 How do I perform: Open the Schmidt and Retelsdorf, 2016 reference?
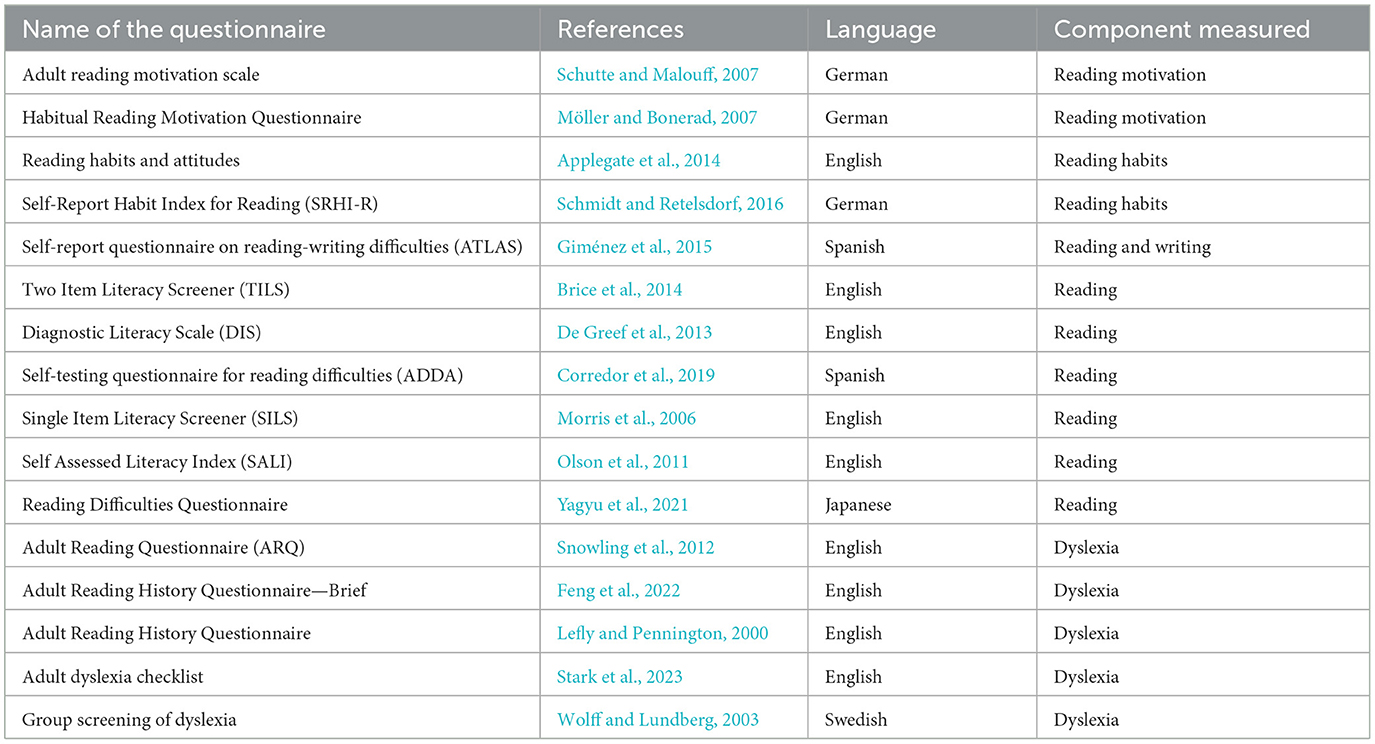[x=670, y=204]
